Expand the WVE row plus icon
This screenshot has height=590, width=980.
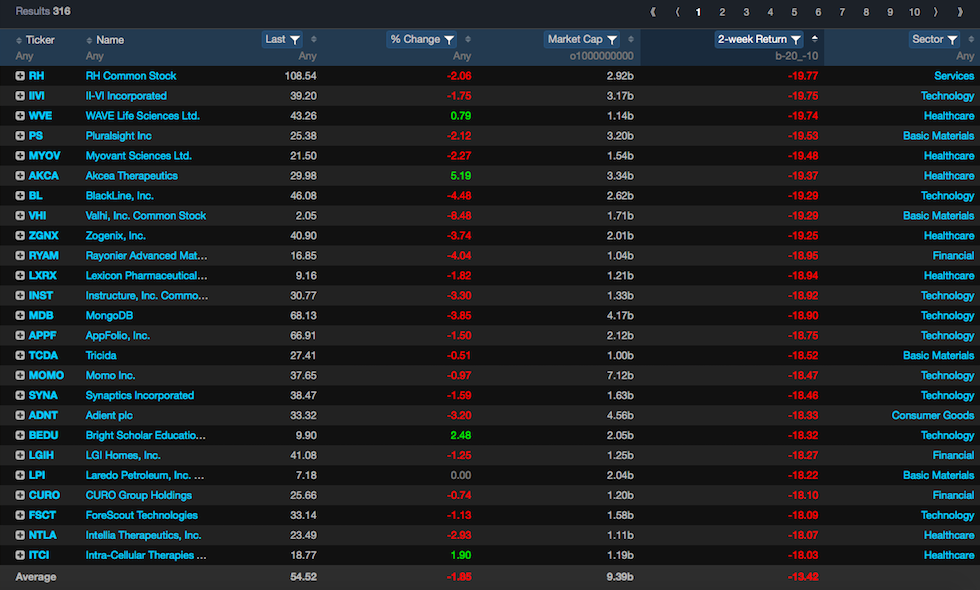(20, 116)
